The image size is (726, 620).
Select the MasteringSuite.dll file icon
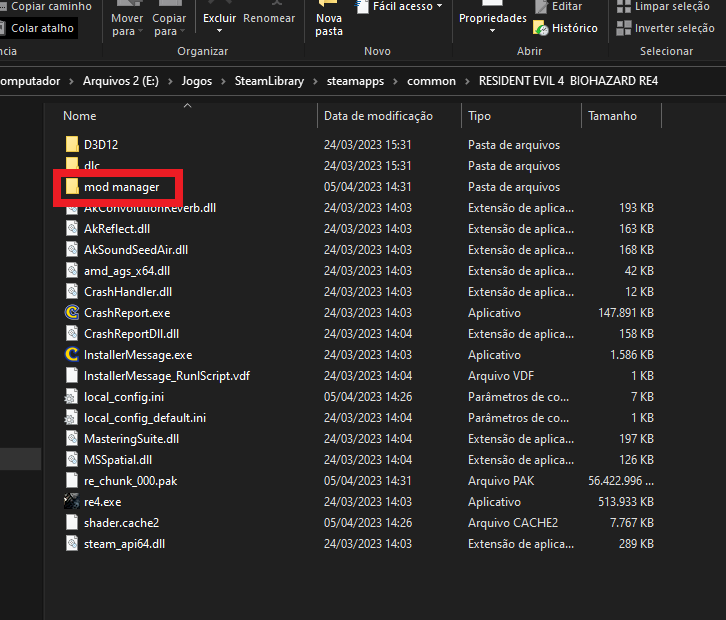72,438
